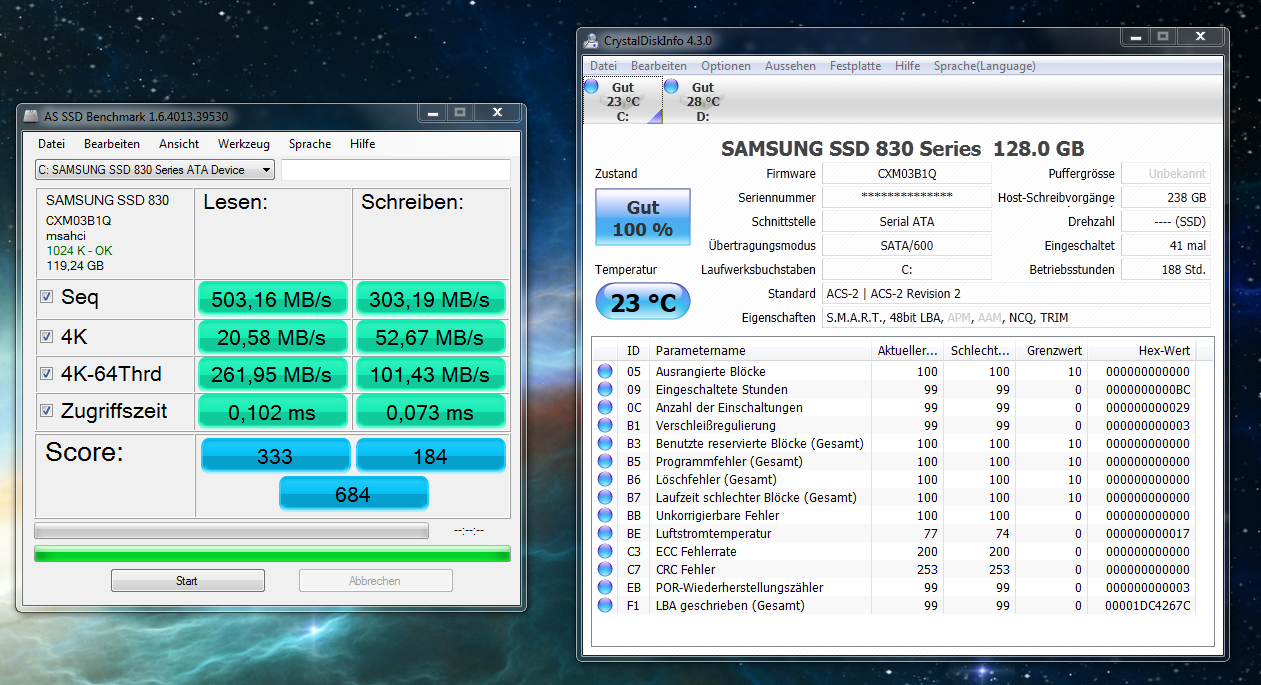This screenshot has width=1261, height=685.
Task: Sort by Parametername column header
Action: pos(761,351)
